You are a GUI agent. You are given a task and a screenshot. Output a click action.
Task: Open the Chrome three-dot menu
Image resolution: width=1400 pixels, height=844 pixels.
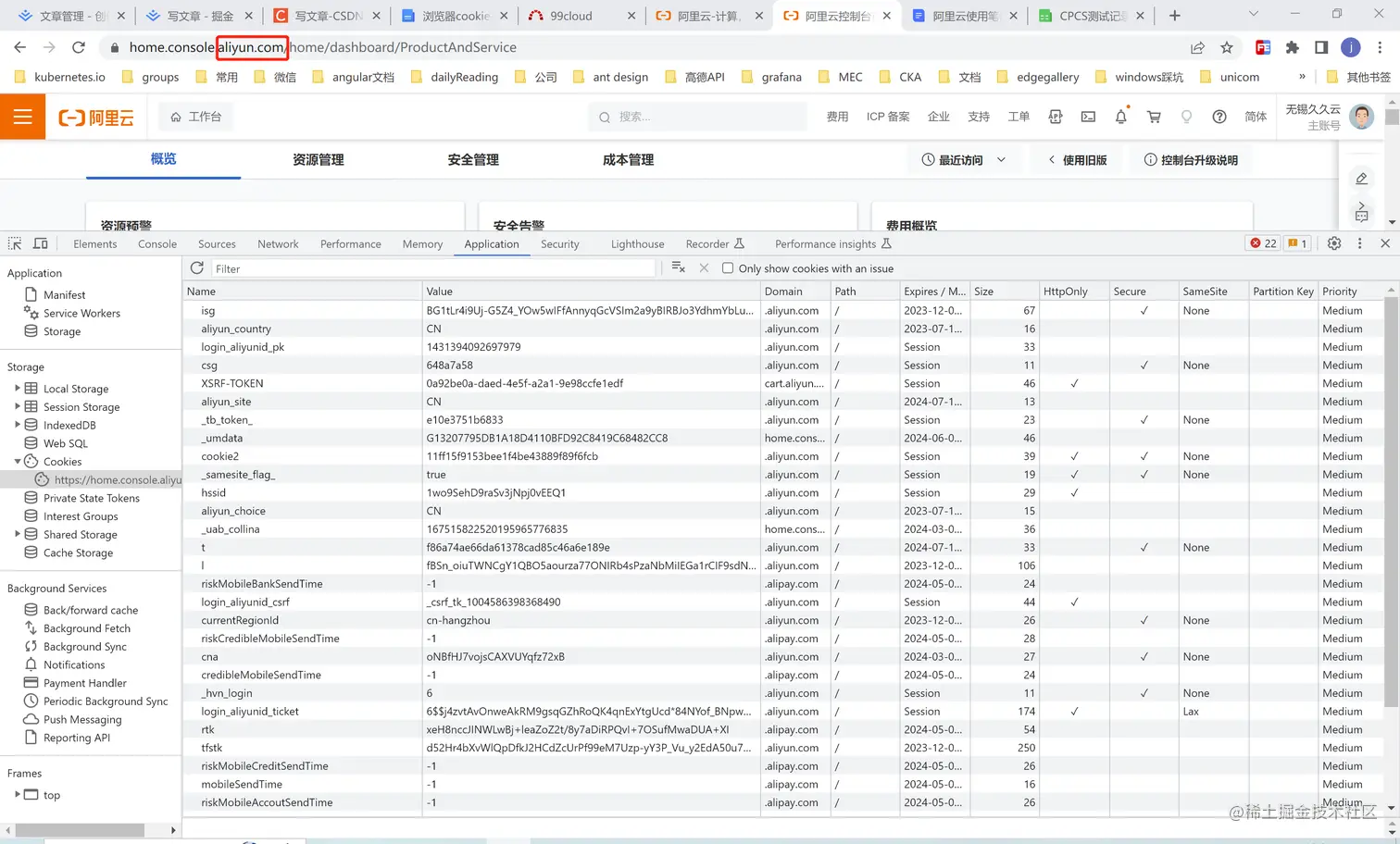pyautogui.click(x=1380, y=47)
